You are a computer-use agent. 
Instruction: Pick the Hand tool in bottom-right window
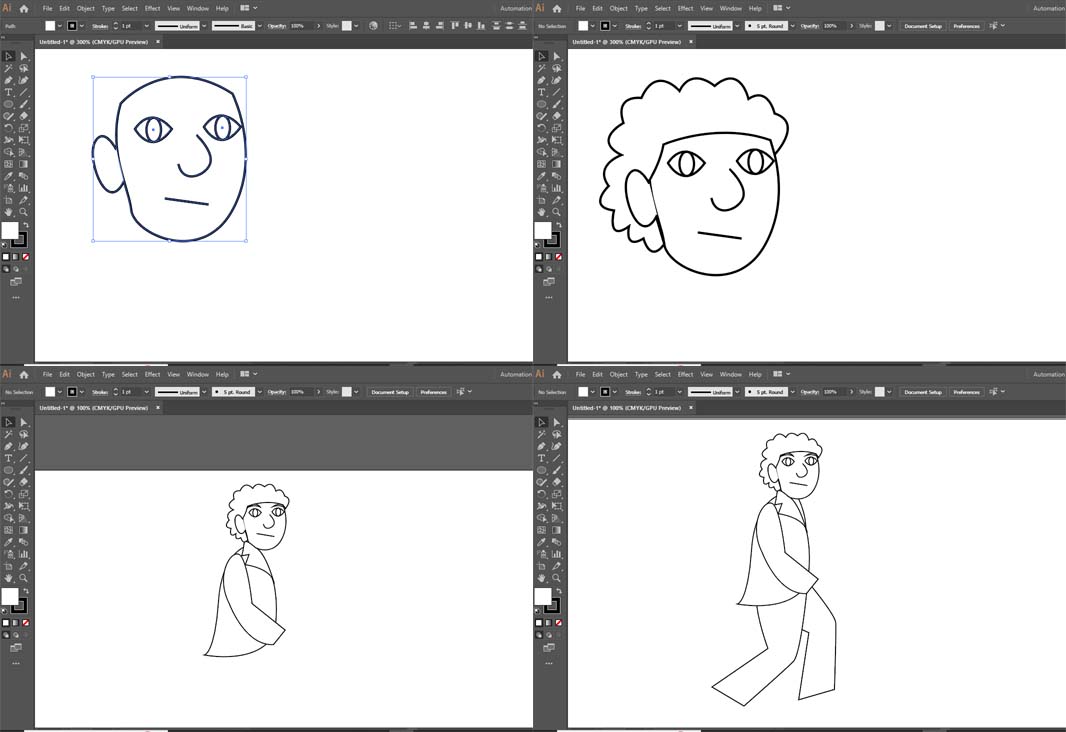541,578
